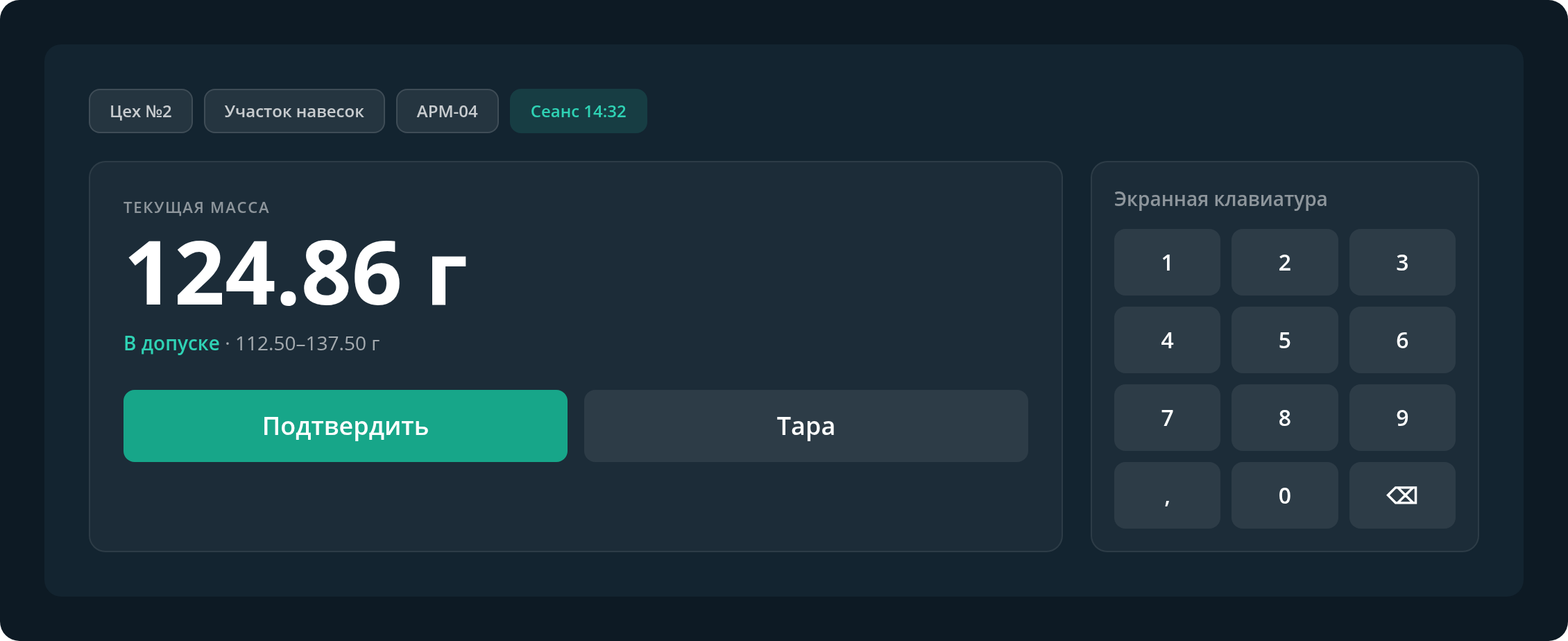Tap keypad digit 3
Screen dimensions: 1568x641
coord(1402,262)
